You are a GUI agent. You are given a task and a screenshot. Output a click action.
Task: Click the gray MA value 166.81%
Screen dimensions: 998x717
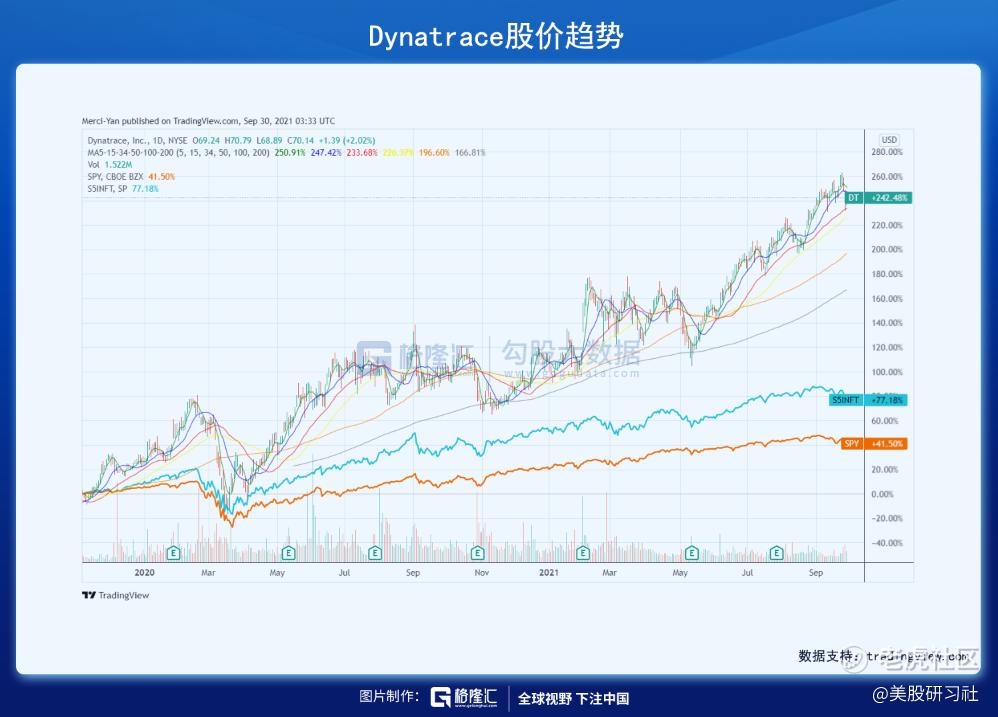[470, 153]
